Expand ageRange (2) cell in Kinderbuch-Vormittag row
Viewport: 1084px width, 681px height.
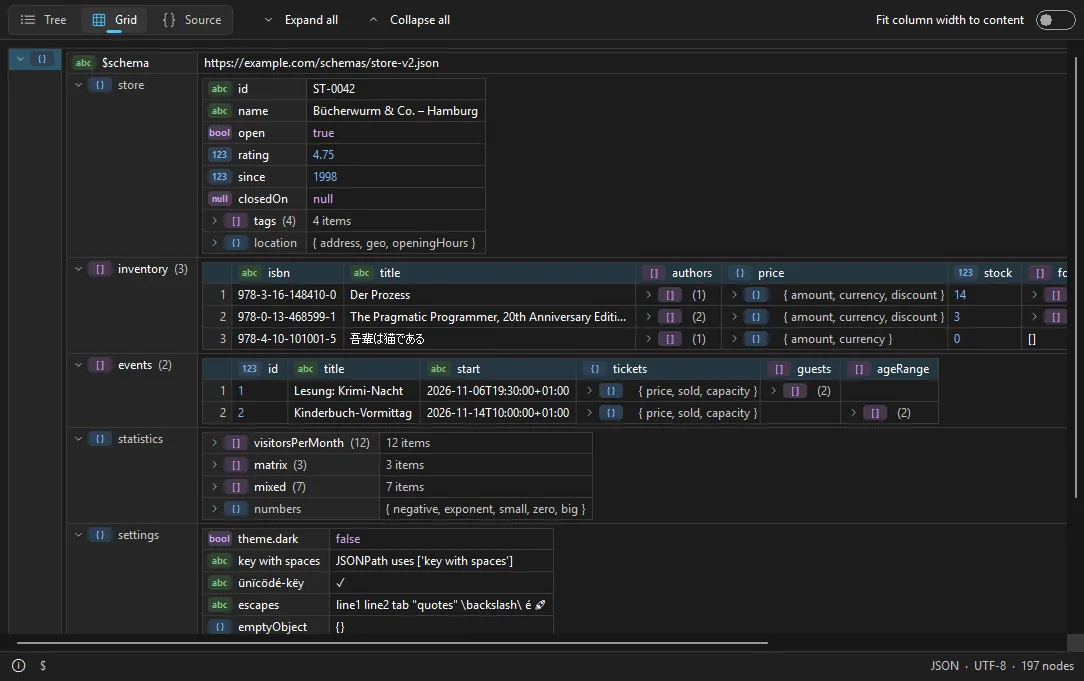point(854,413)
